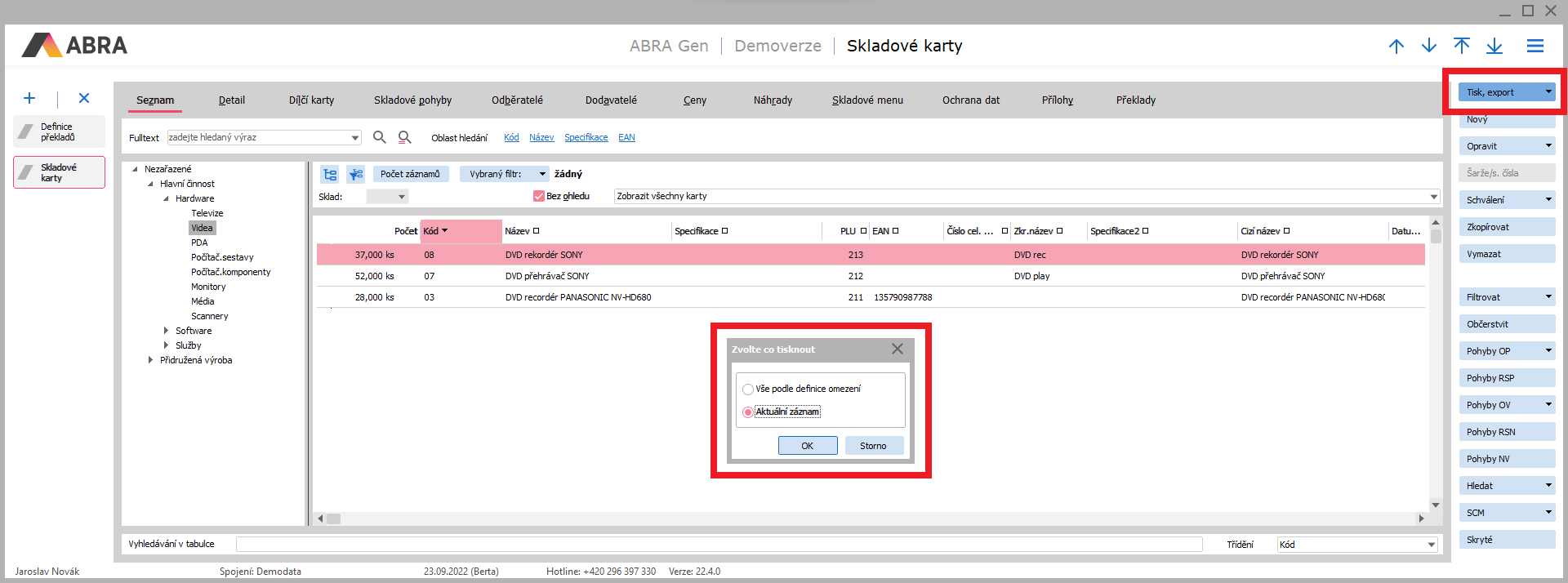
Task: Click the plus icon to add tab
Action: point(29,98)
